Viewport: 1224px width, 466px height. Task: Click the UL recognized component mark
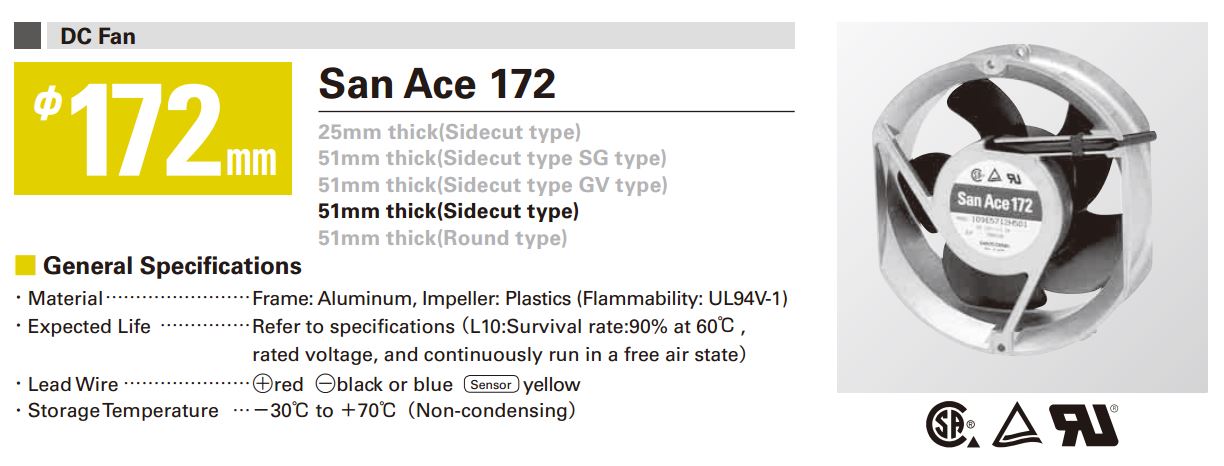click(x=1086, y=425)
